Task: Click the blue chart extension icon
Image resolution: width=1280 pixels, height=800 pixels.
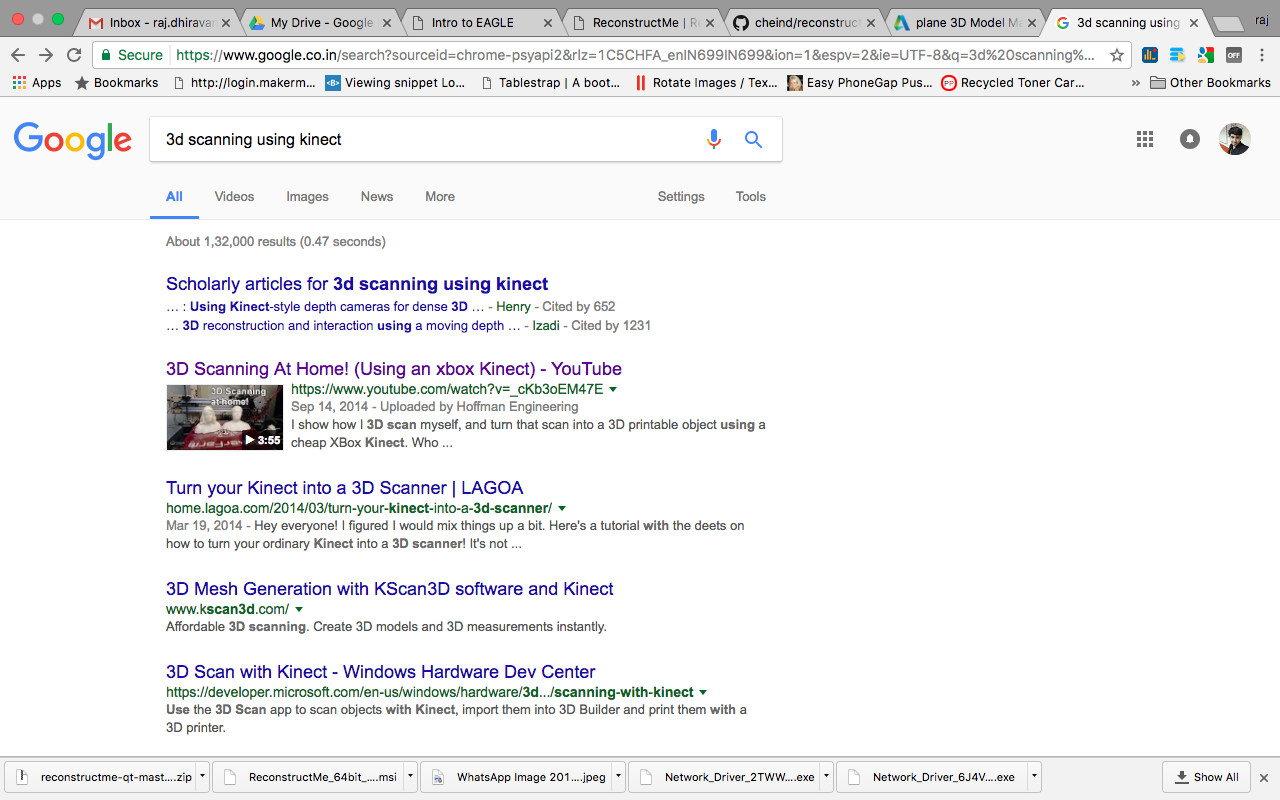Action: click(1150, 55)
